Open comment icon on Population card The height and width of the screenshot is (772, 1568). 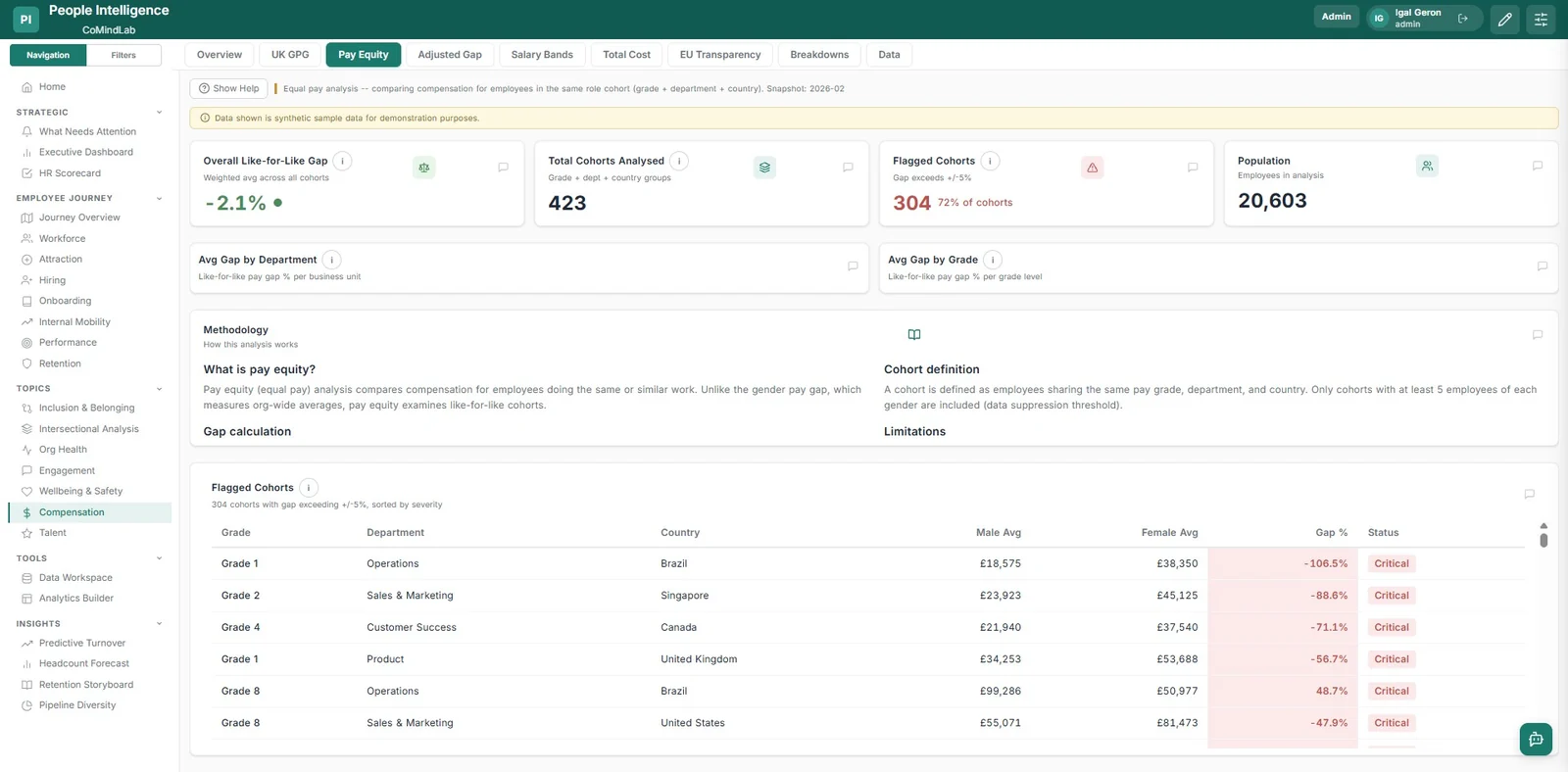1538,166
